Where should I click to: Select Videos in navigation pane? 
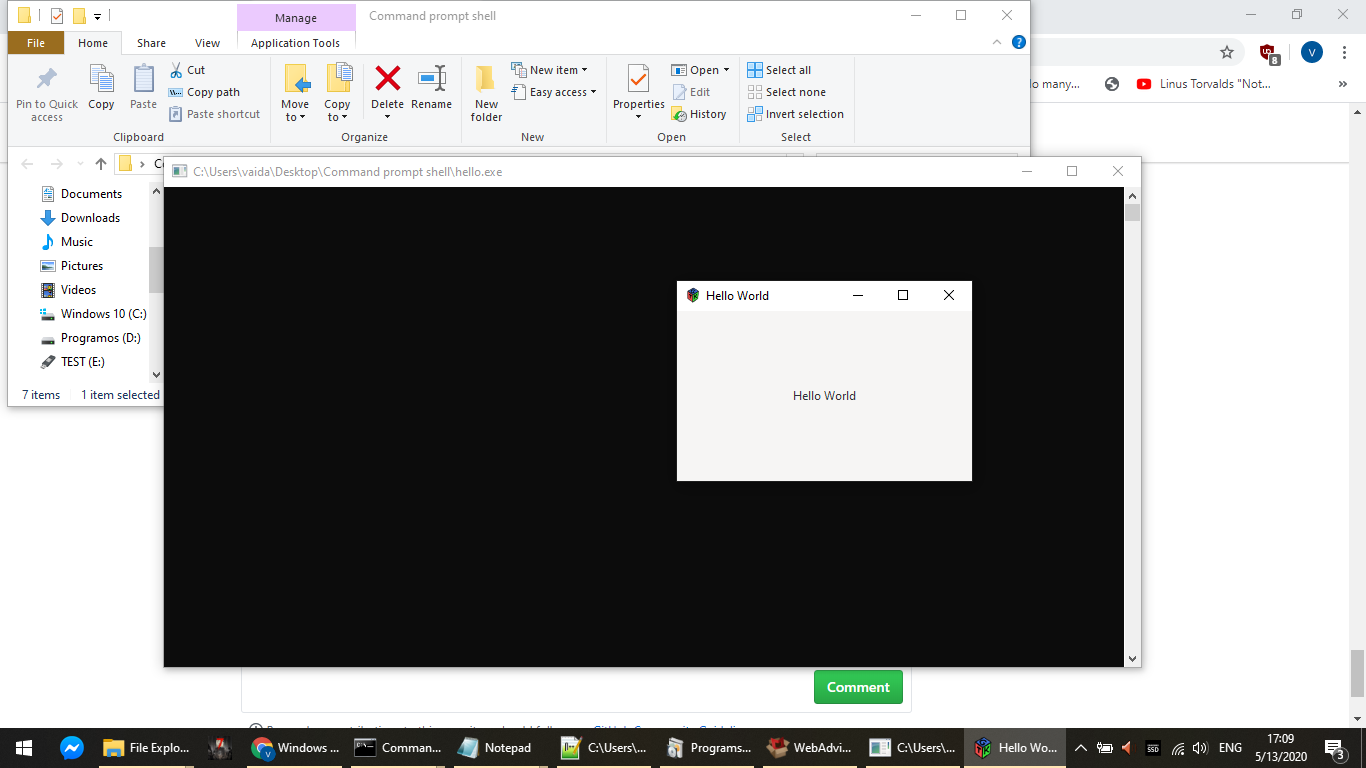68,290
